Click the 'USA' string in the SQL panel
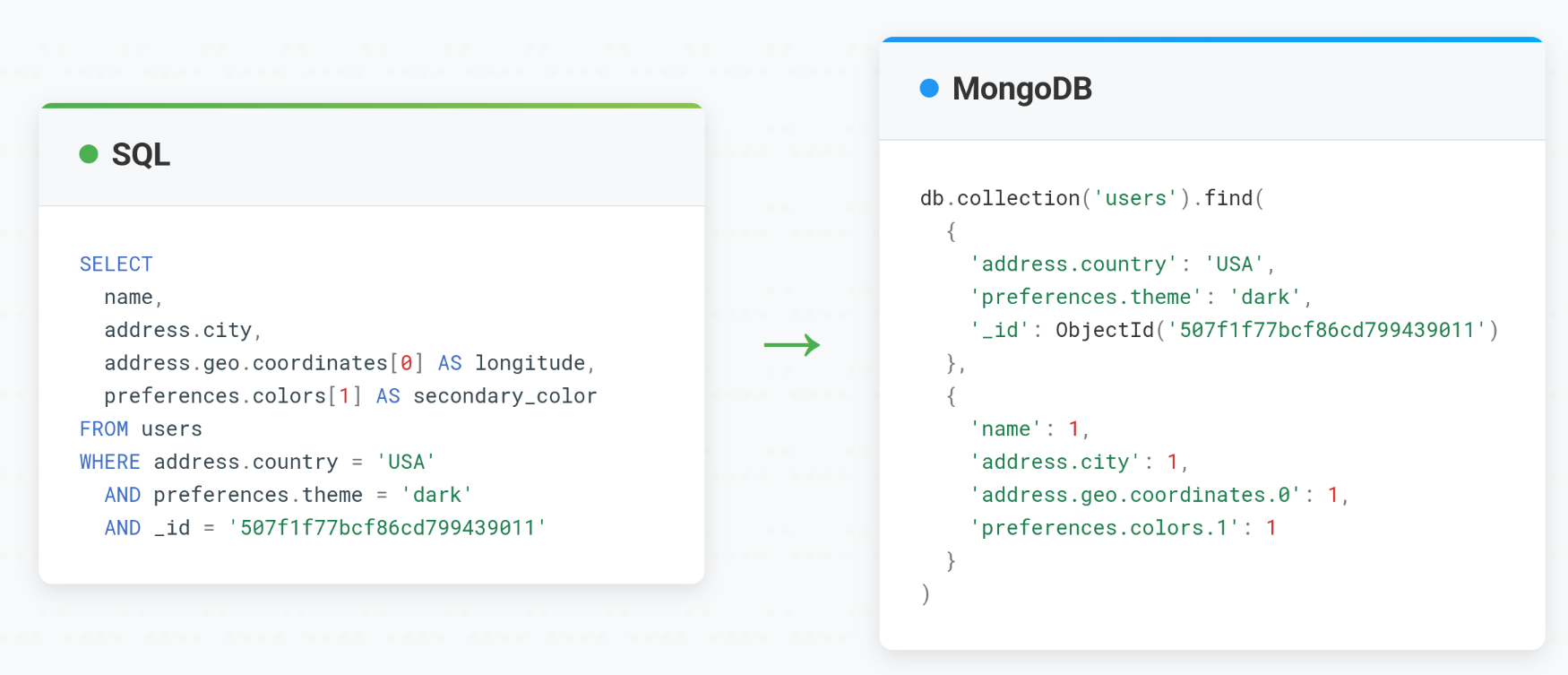The height and width of the screenshot is (675, 1568). [406, 463]
